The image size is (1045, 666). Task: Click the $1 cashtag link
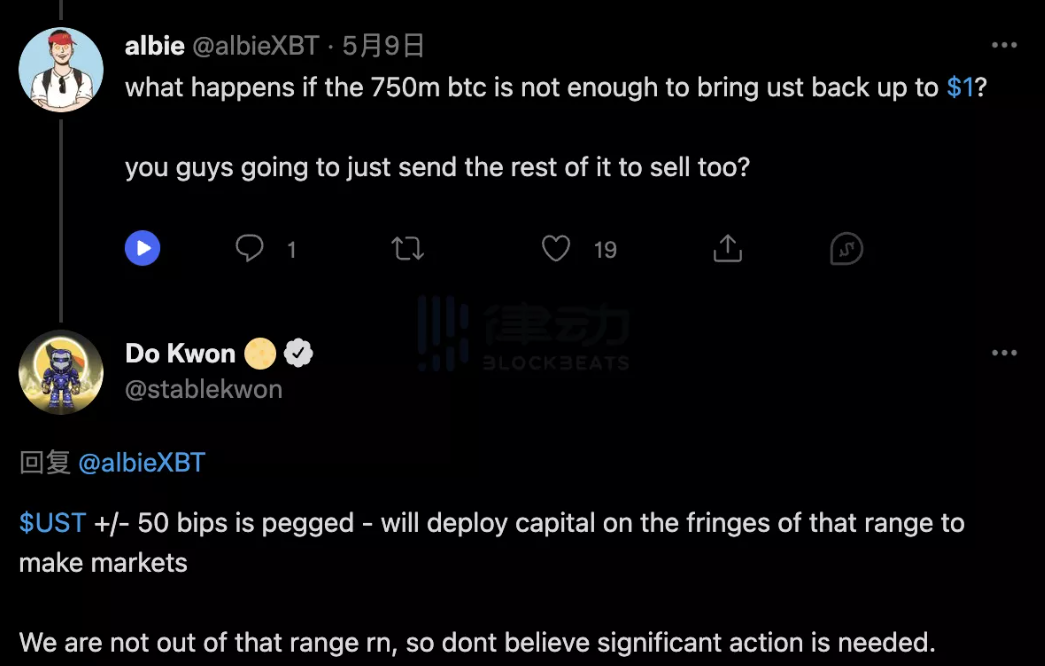pyautogui.click(x=960, y=87)
